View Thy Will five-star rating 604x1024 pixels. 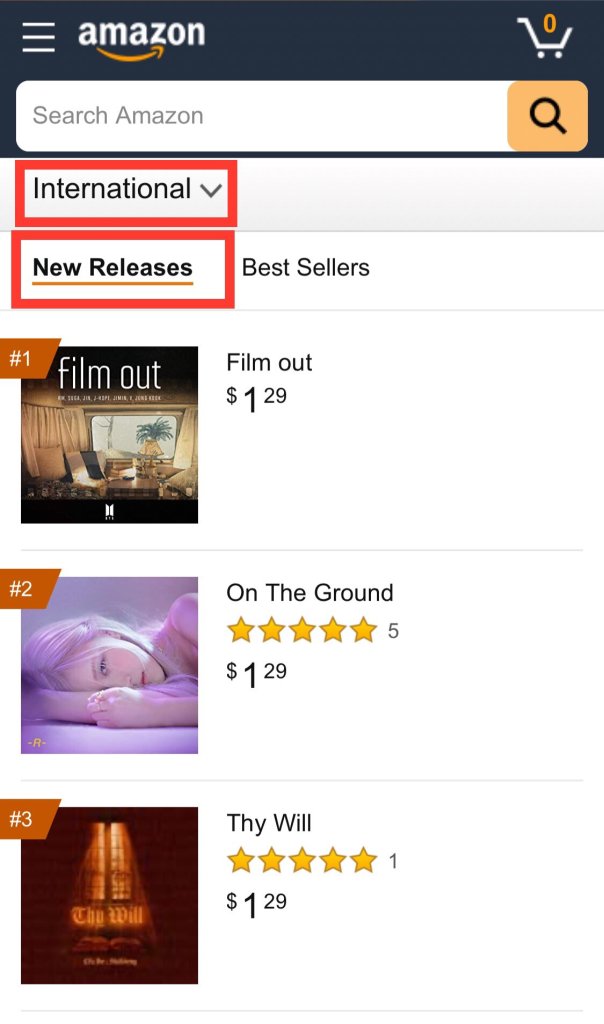[302, 861]
